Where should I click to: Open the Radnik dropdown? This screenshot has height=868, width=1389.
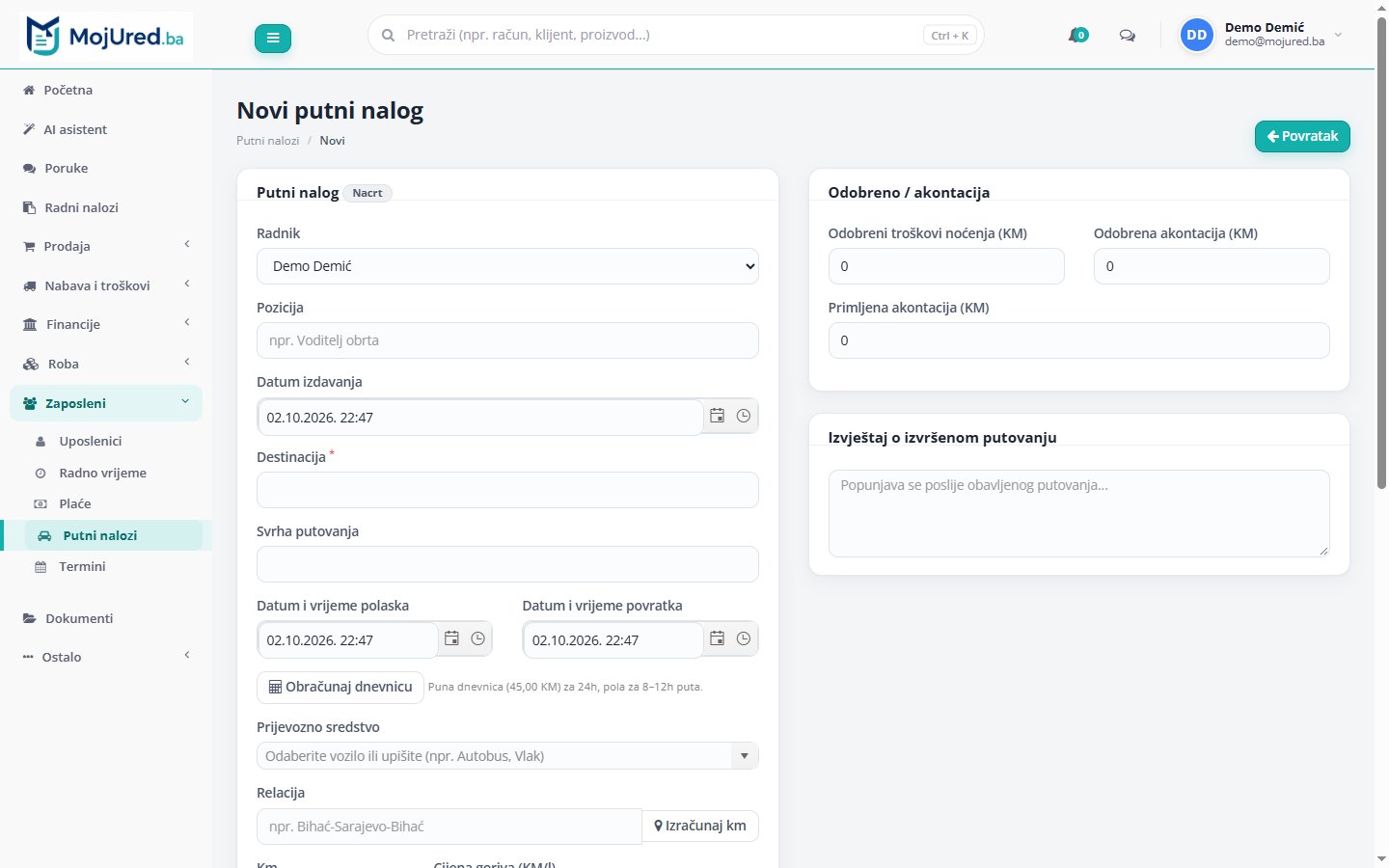(x=507, y=266)
